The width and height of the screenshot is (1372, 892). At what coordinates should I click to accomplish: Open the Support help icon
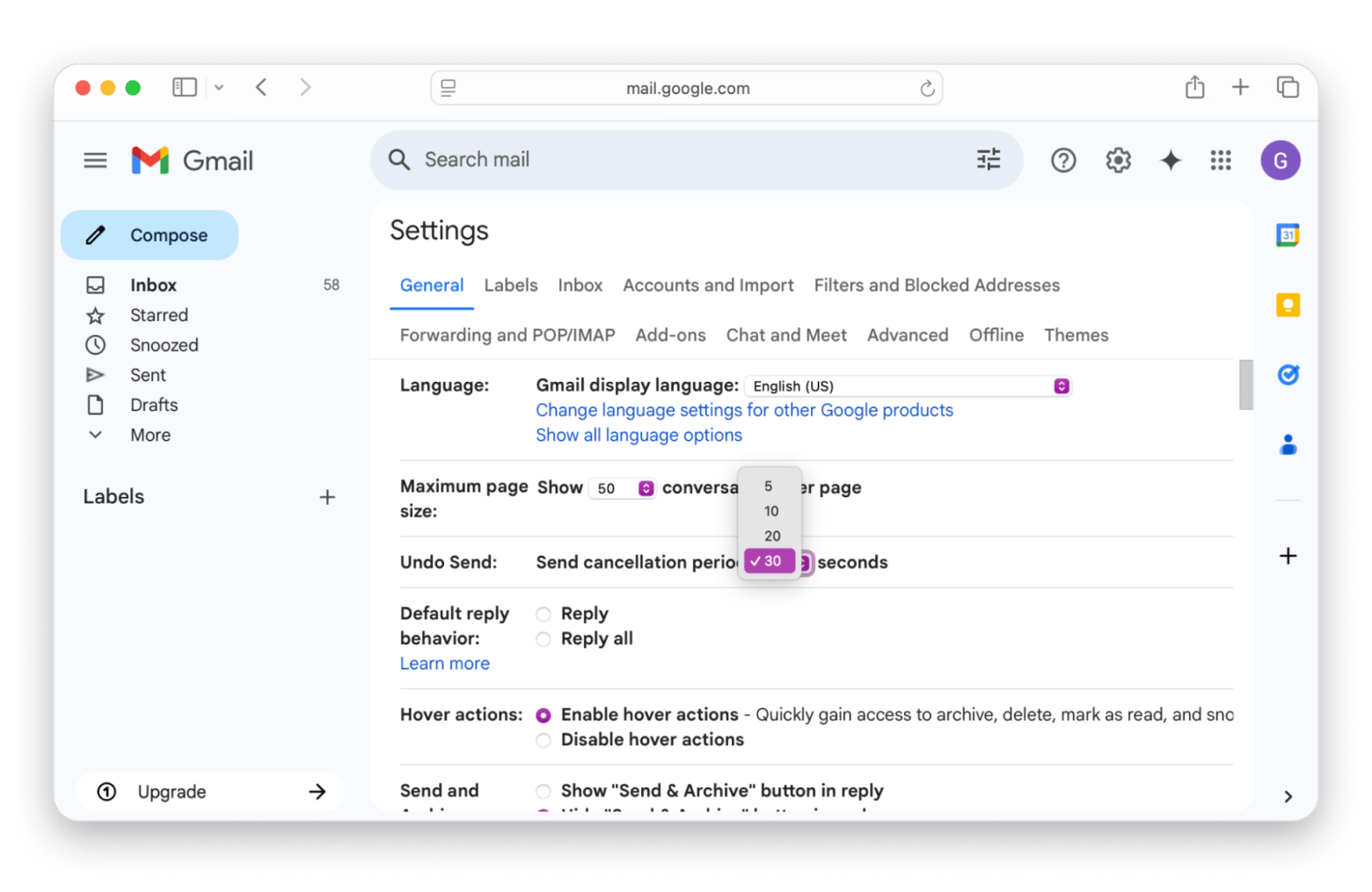[x=1063, y=160]
